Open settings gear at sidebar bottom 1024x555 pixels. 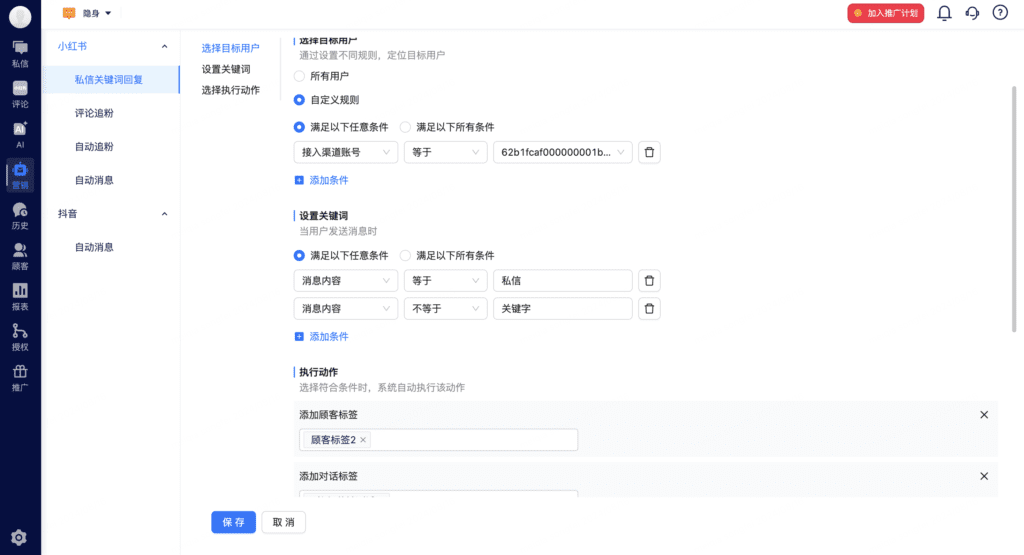click(x=19, y=537)
